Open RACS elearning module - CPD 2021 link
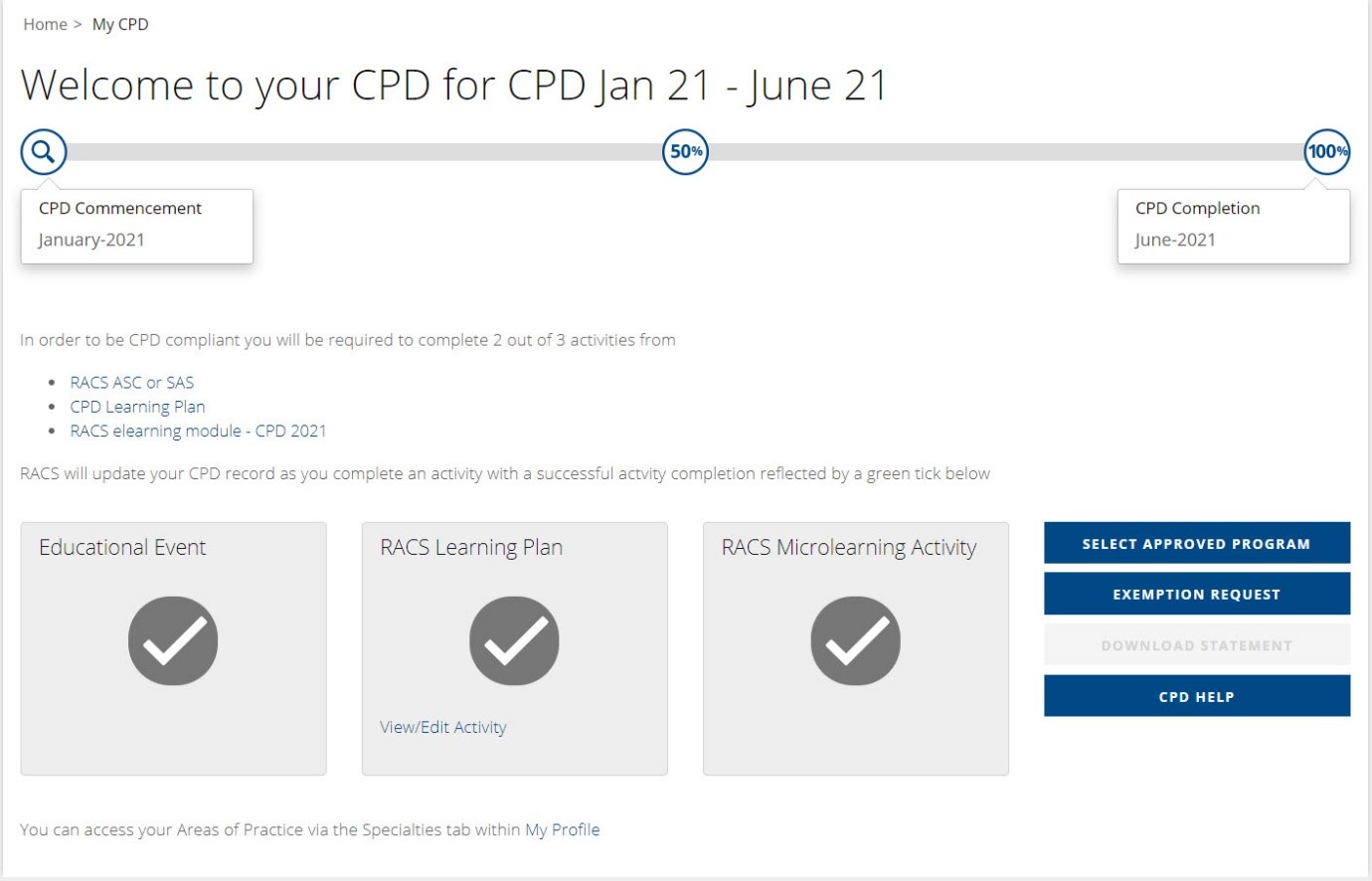 tap(198, 431)
